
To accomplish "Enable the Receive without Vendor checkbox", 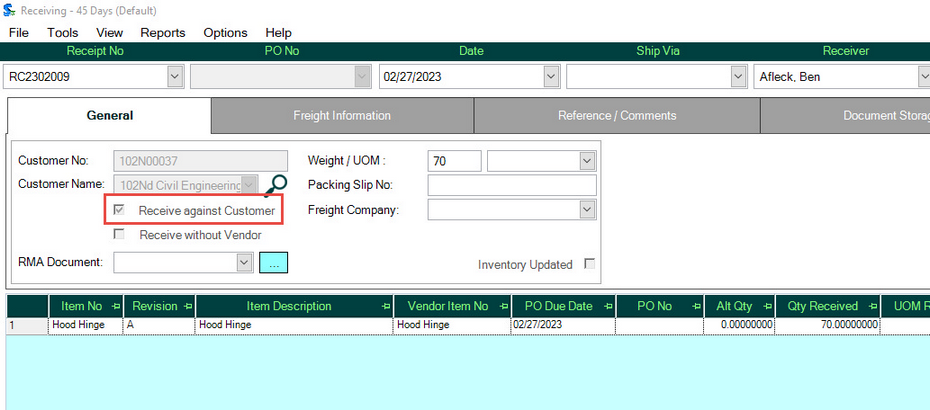I will (x=120, y=235).
